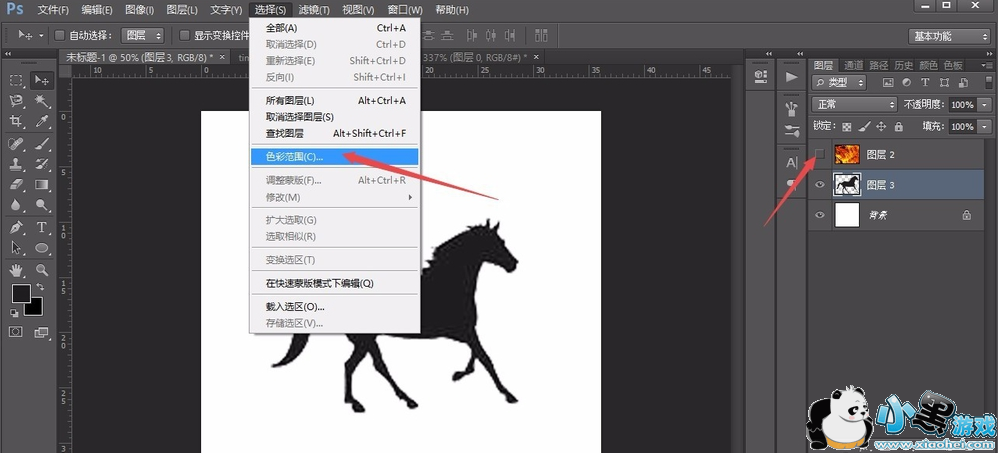Select the 图层 2 fire layer thumbnail

(x=847, y=155)
